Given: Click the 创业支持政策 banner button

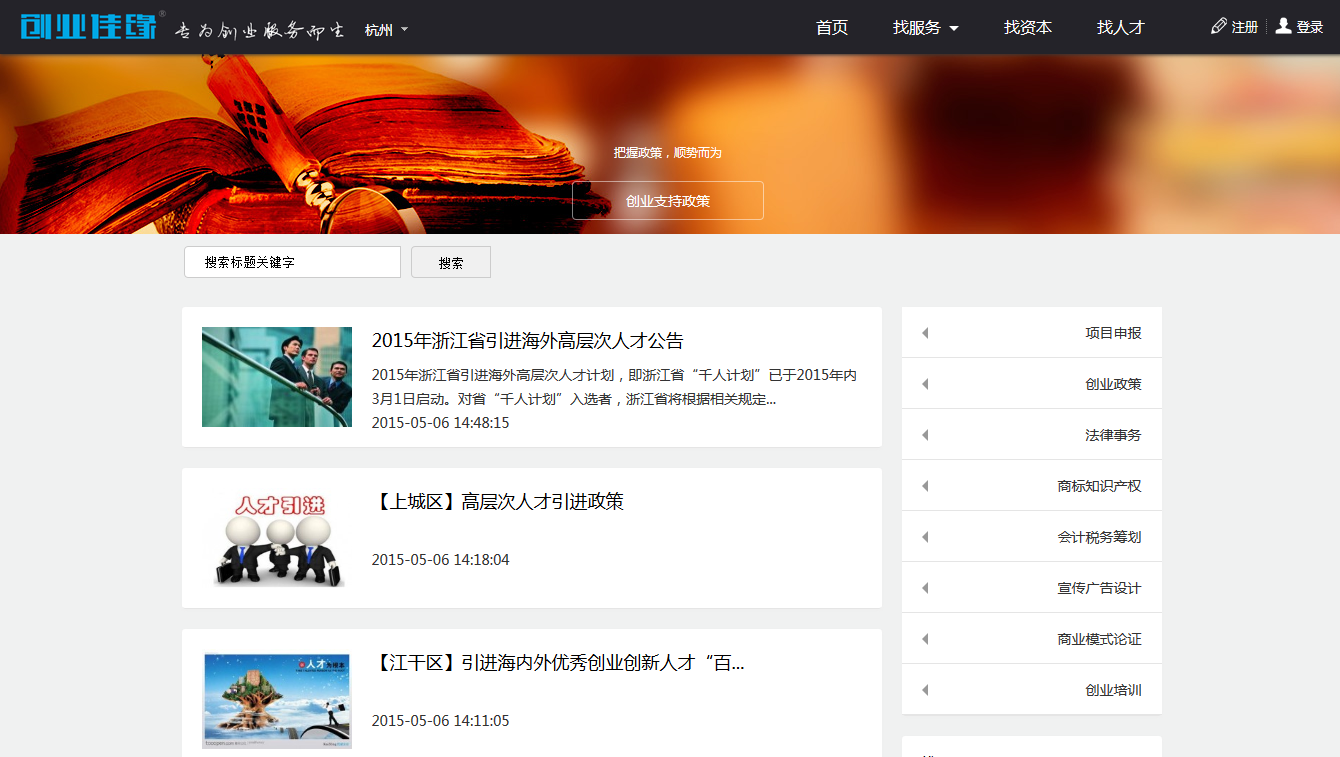Looking at the screenshot, I should (x=667, y=201).
